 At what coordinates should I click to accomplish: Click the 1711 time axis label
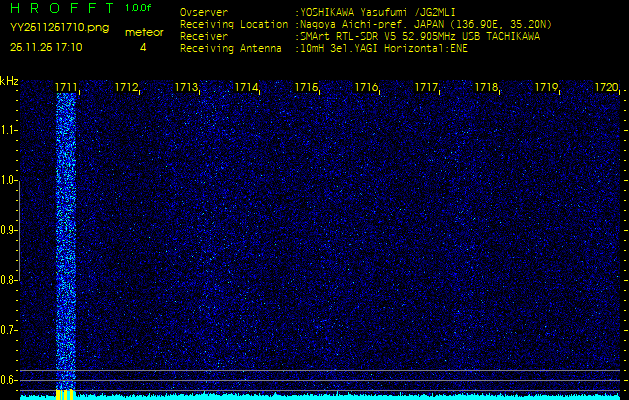(x=66, y=87)
